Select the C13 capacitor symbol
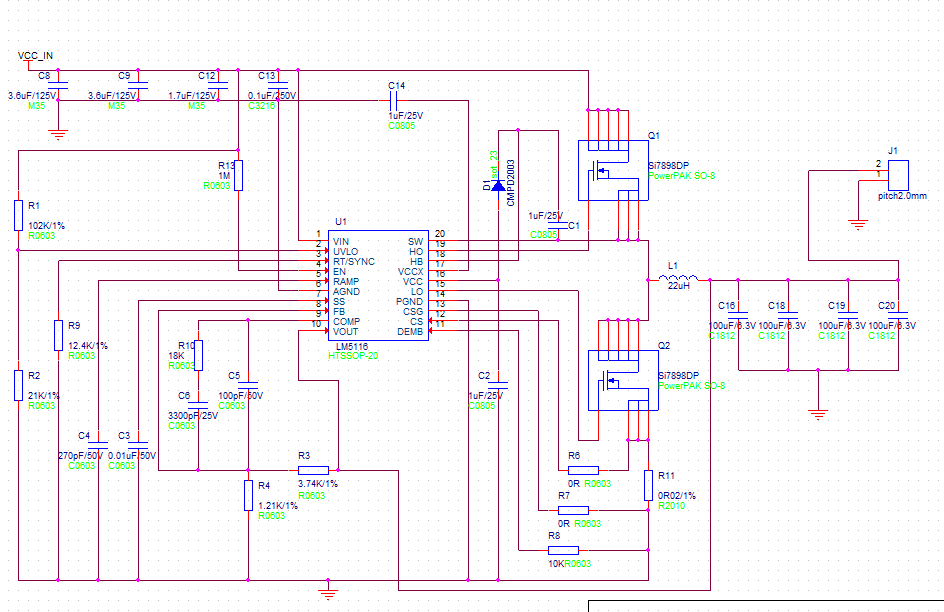The width and height of the screenshot is (944, 612). tap(278, 85)
